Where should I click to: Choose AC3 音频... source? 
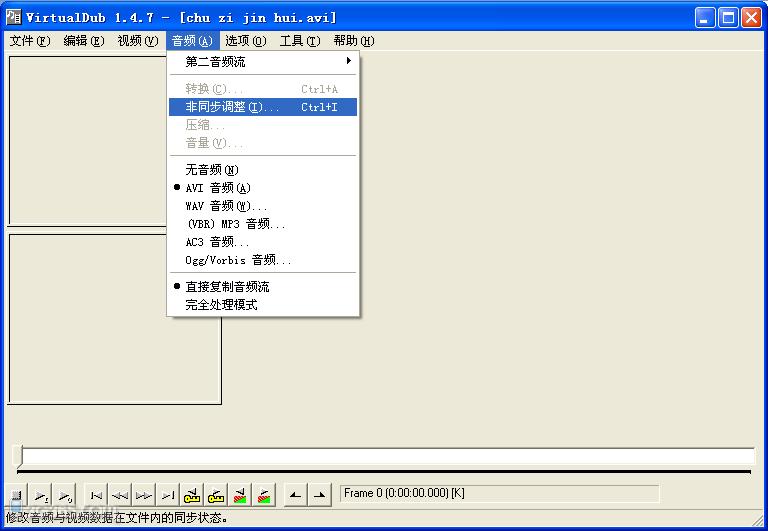(x=263, y=242)
